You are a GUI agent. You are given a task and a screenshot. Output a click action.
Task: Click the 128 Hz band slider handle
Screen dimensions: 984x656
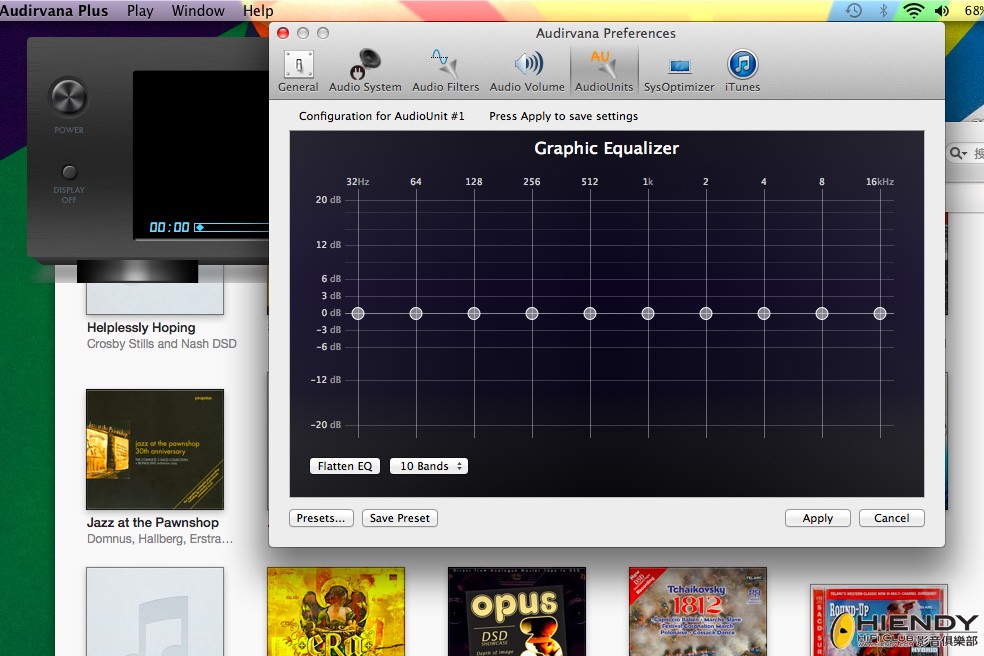[x=474, y=313]
